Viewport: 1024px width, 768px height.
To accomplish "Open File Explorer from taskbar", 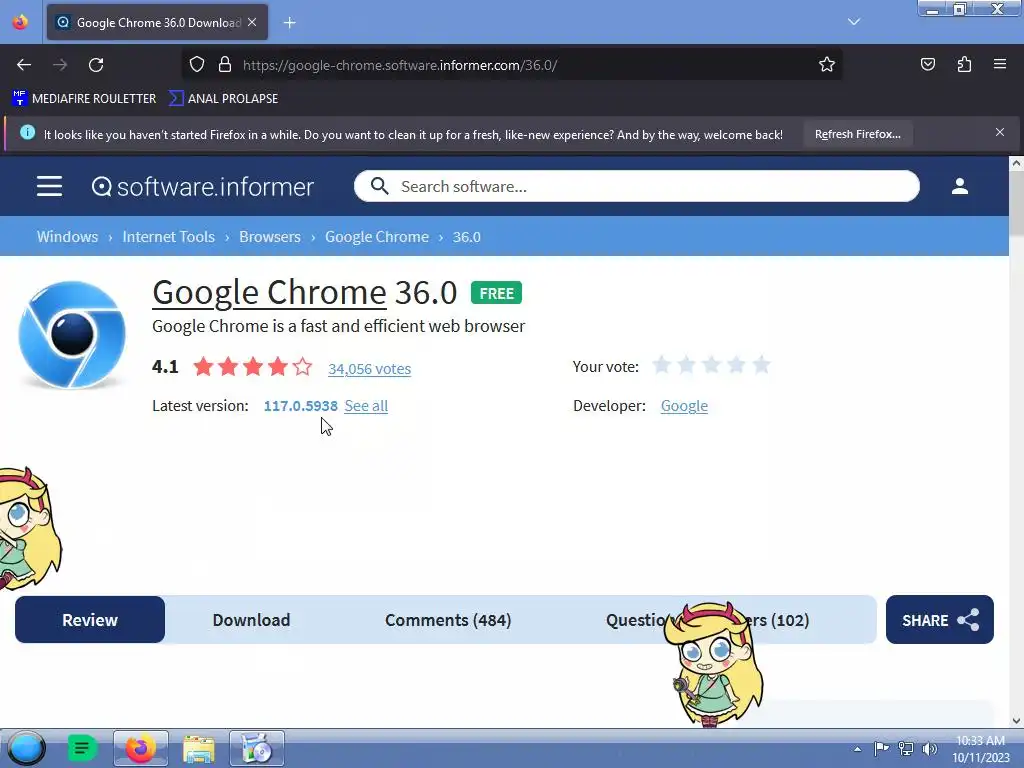I will (x=199, y=748).
